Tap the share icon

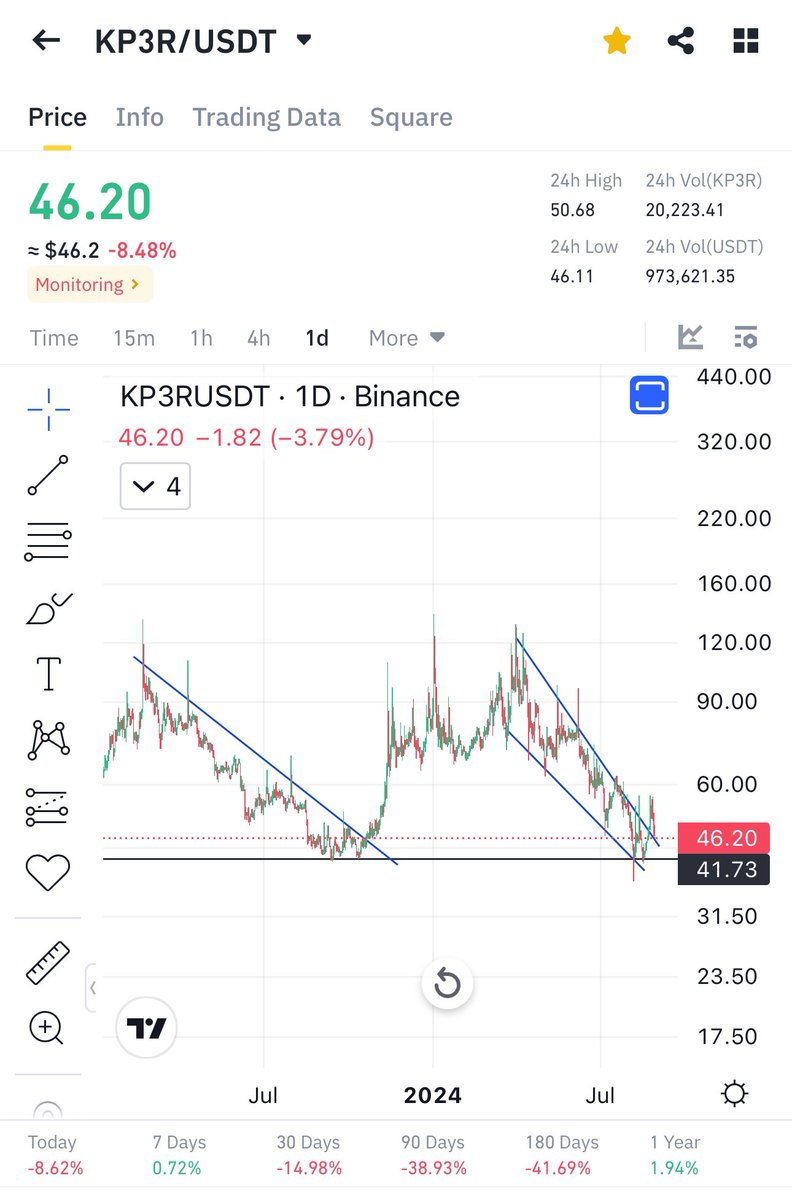tap(681, 41)
